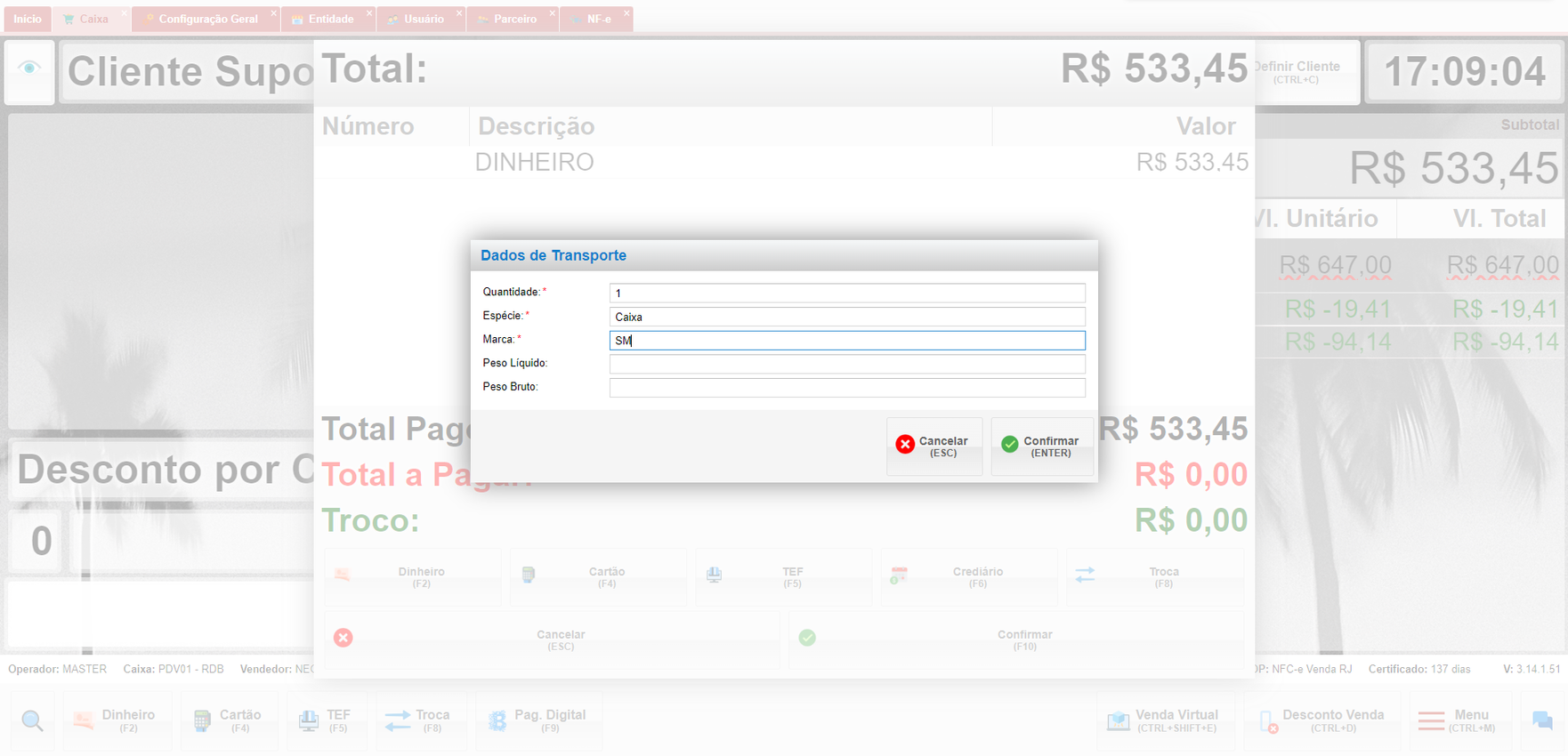
Task: Click the eye visibility icon
Action: click(x=29, y=68)
